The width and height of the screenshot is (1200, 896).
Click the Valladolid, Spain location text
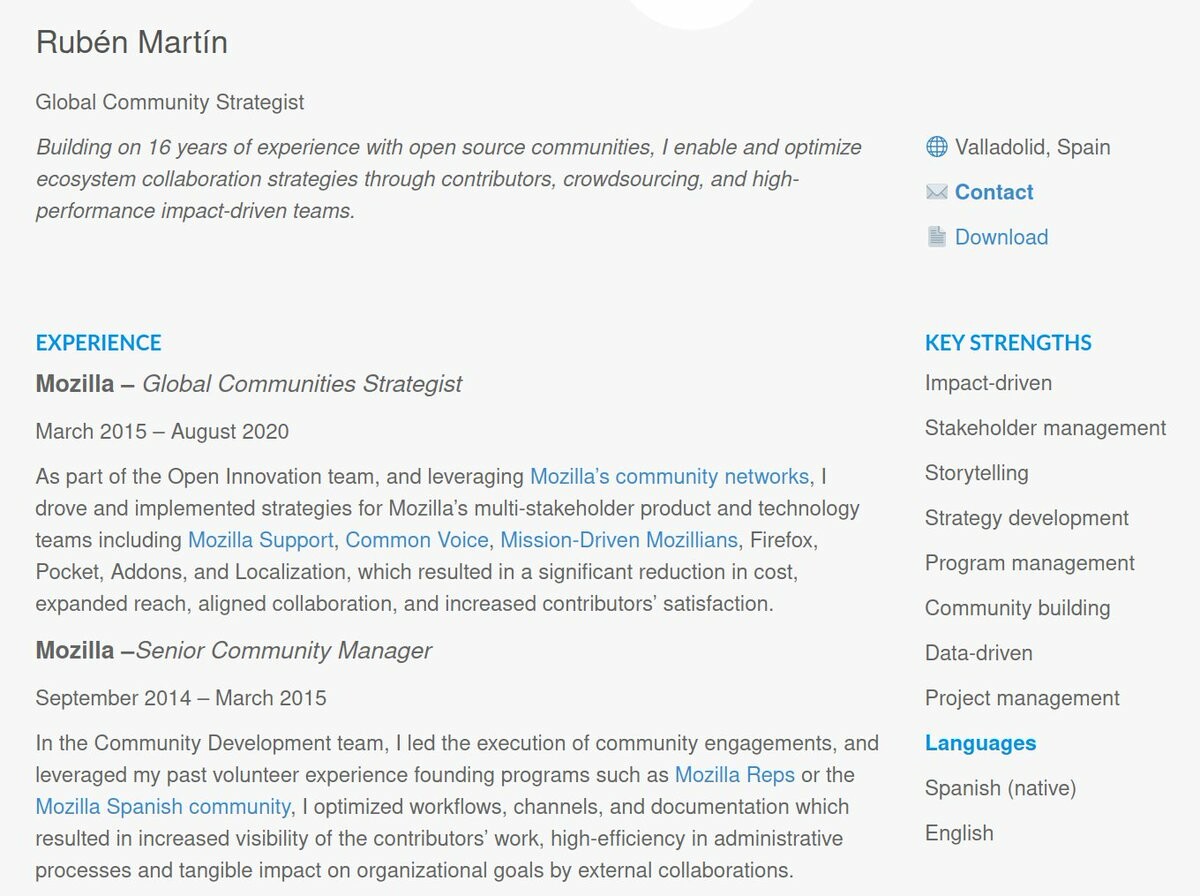point(1032,148)
